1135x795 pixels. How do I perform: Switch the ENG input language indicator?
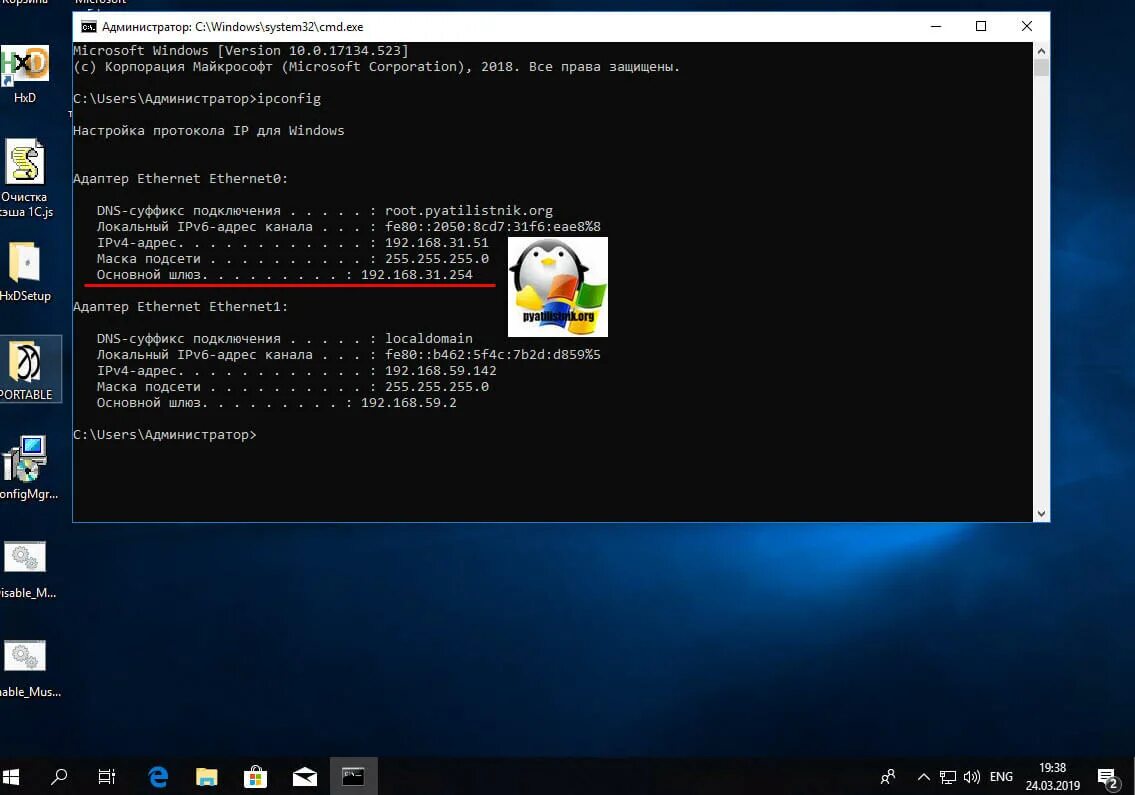(1001, 777)
